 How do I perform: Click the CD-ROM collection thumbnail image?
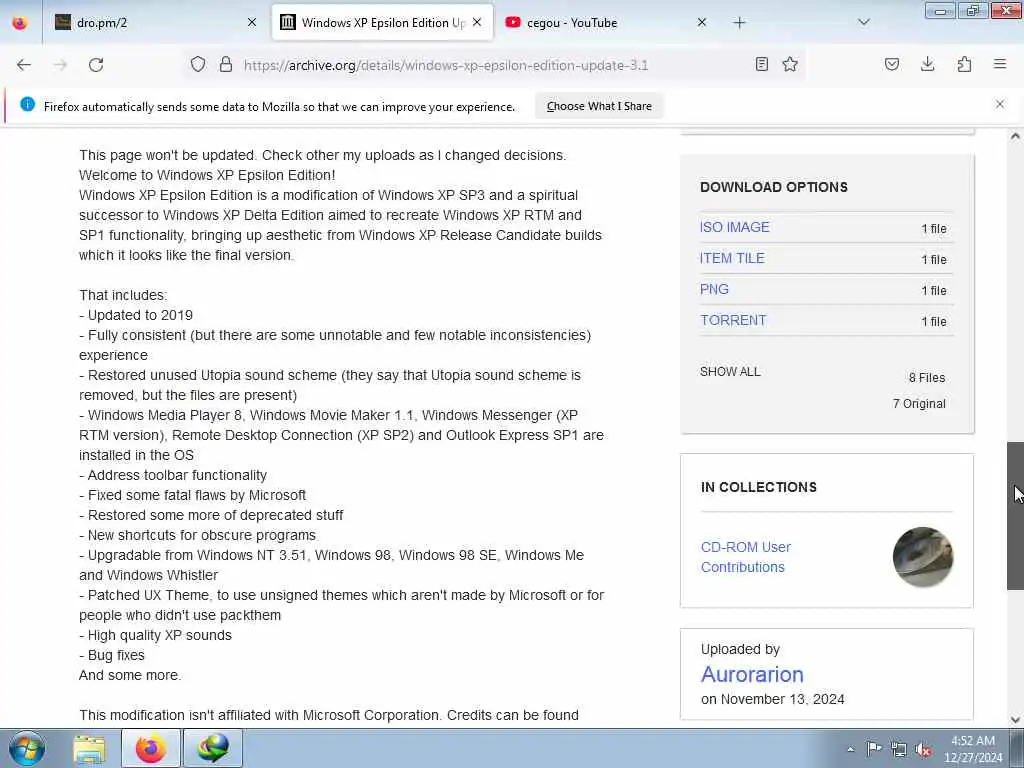(x=923, y=557)
